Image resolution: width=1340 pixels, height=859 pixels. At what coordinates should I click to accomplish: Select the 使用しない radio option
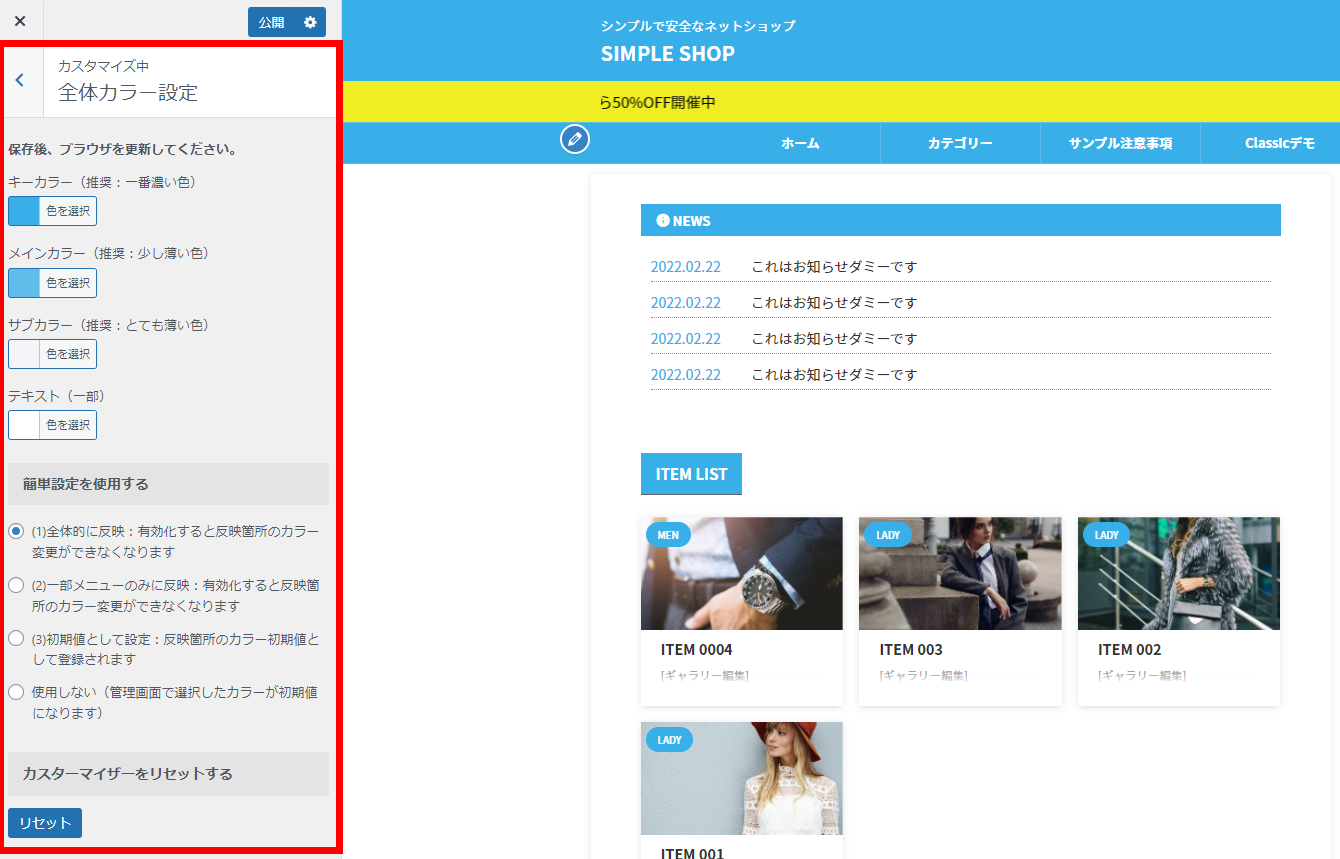click(x=16, y=692)
